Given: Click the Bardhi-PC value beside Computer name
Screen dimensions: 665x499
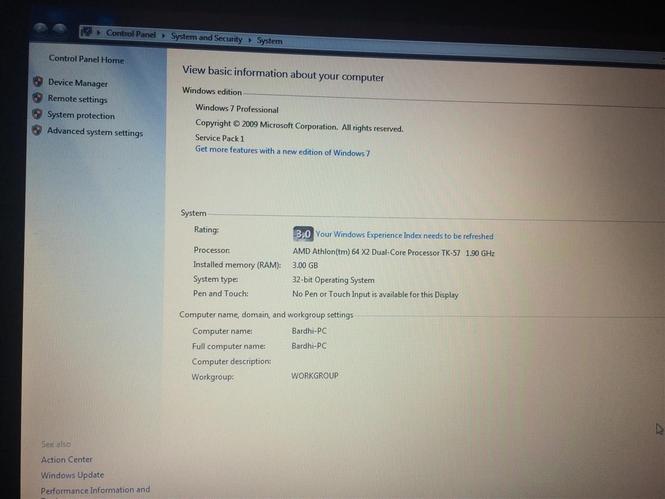Looking at the screenshot, I should 309,331.
